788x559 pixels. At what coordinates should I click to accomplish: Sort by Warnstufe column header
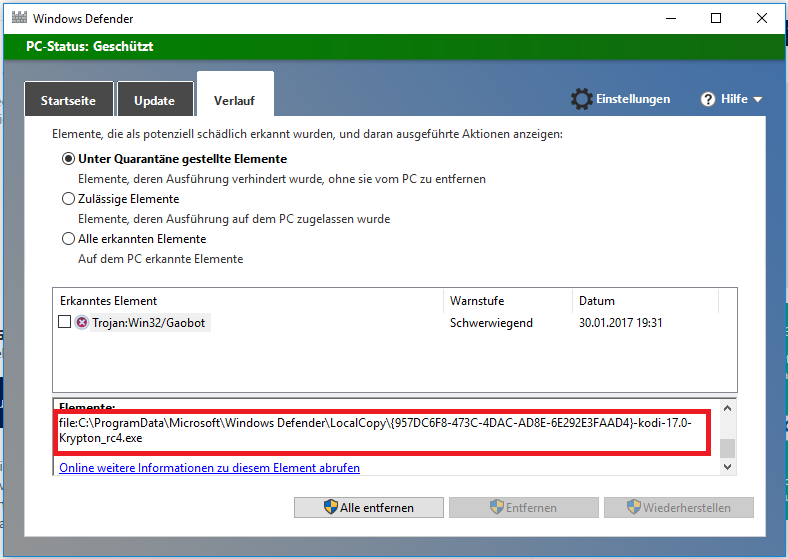[508, 301]
